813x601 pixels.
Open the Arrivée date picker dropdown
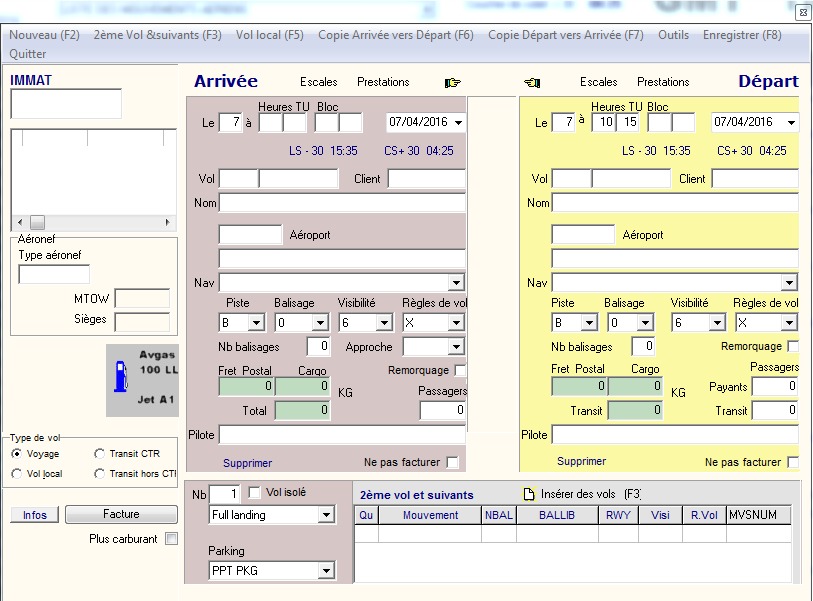point(458,123)
